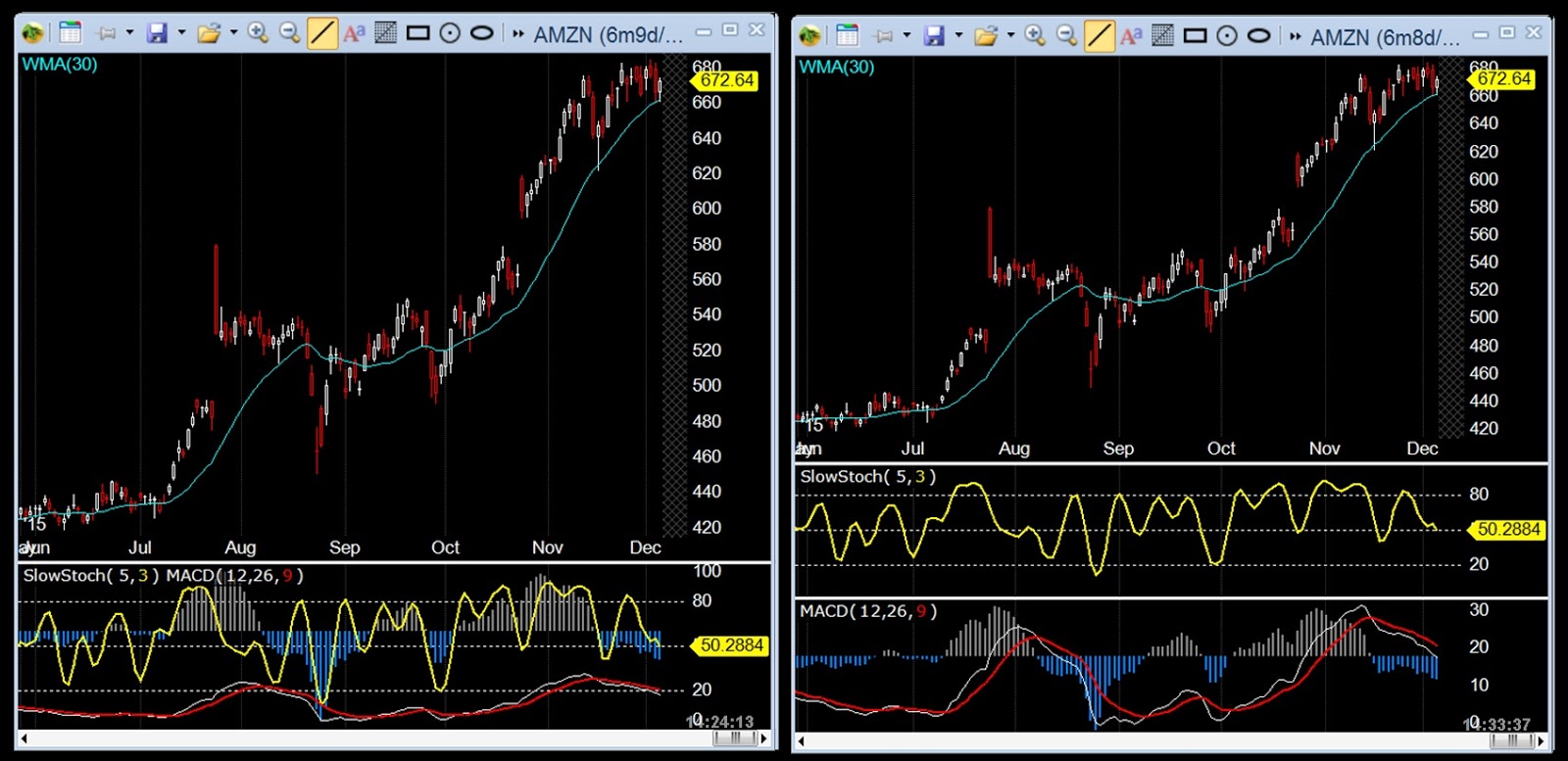Close the left AMZN chart window
This screenshot has width=1568, height=761.
757,30
